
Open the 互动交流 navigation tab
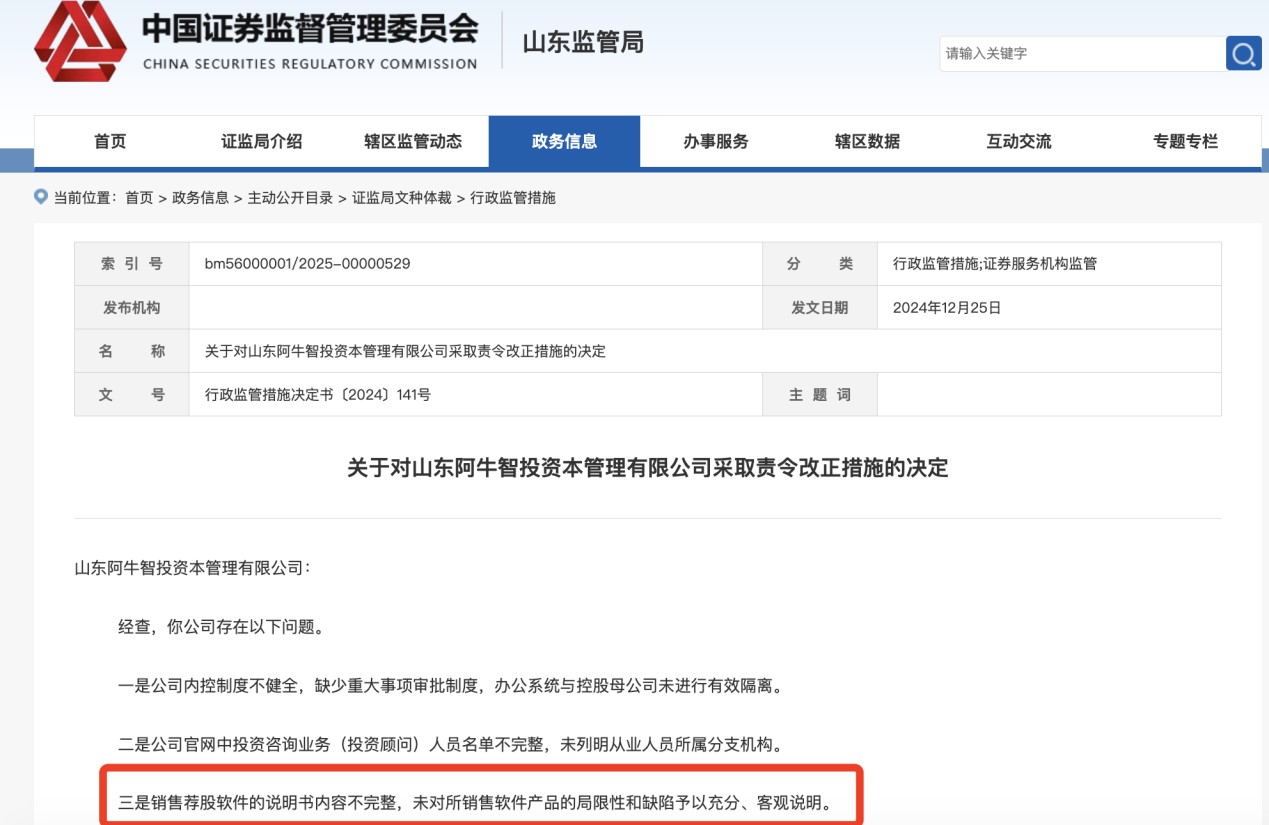point(1019,141)
